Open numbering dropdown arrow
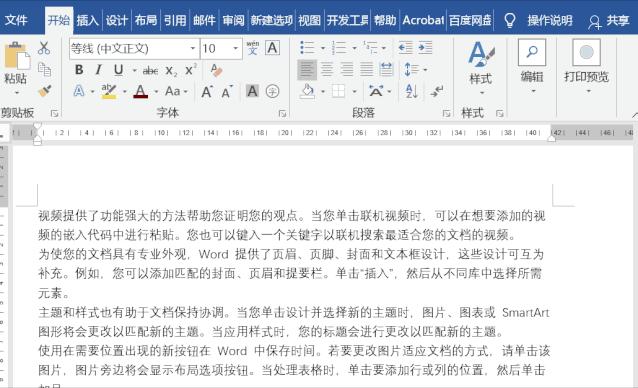Viewport: 638px width, 388px height. point(354,48)
